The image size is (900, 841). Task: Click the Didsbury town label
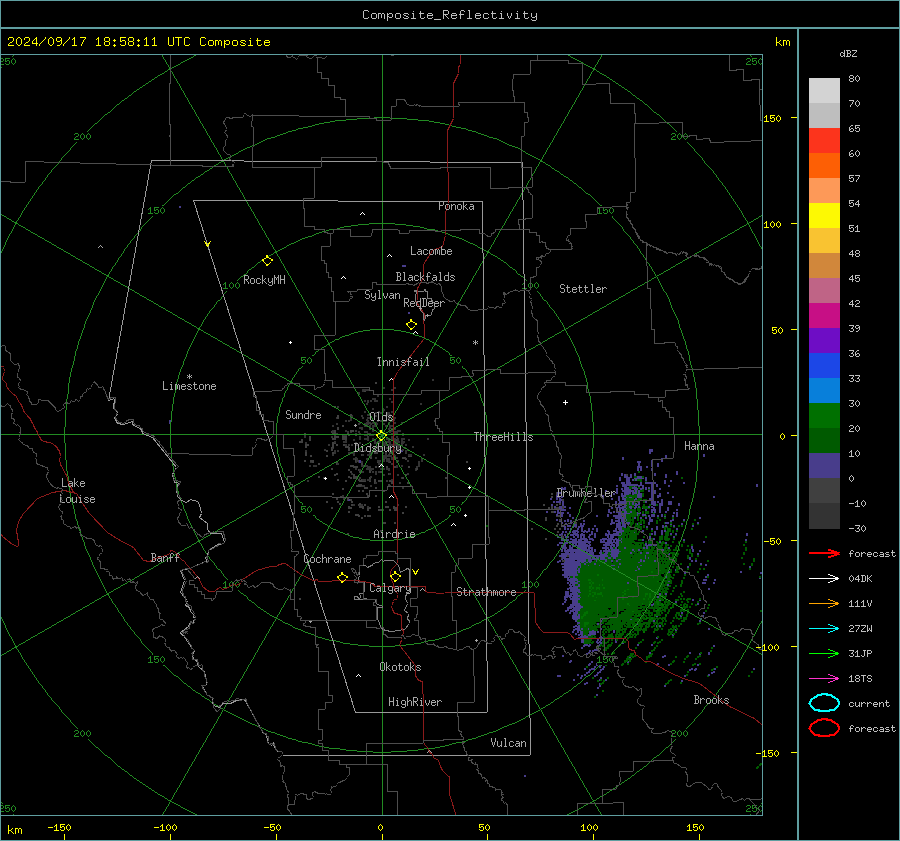[x=377, y=448]
